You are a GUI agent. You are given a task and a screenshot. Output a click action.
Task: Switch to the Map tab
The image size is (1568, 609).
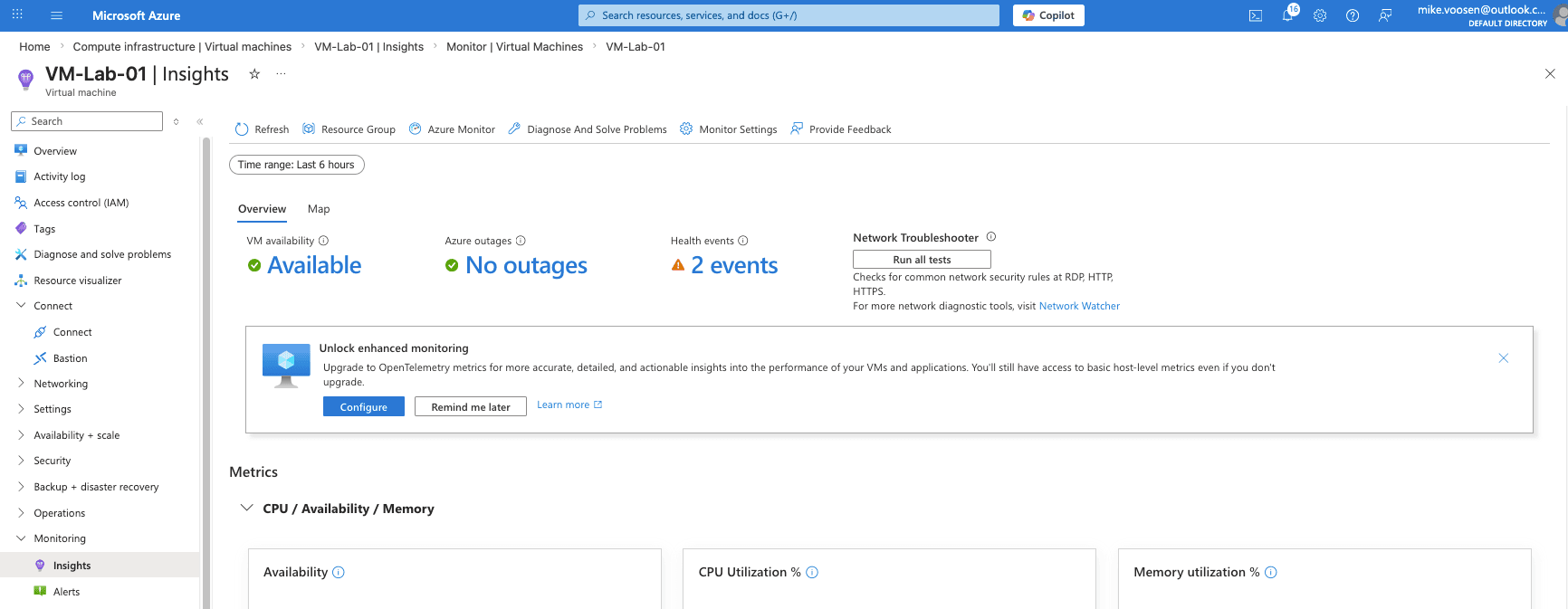tap(319, 209)
